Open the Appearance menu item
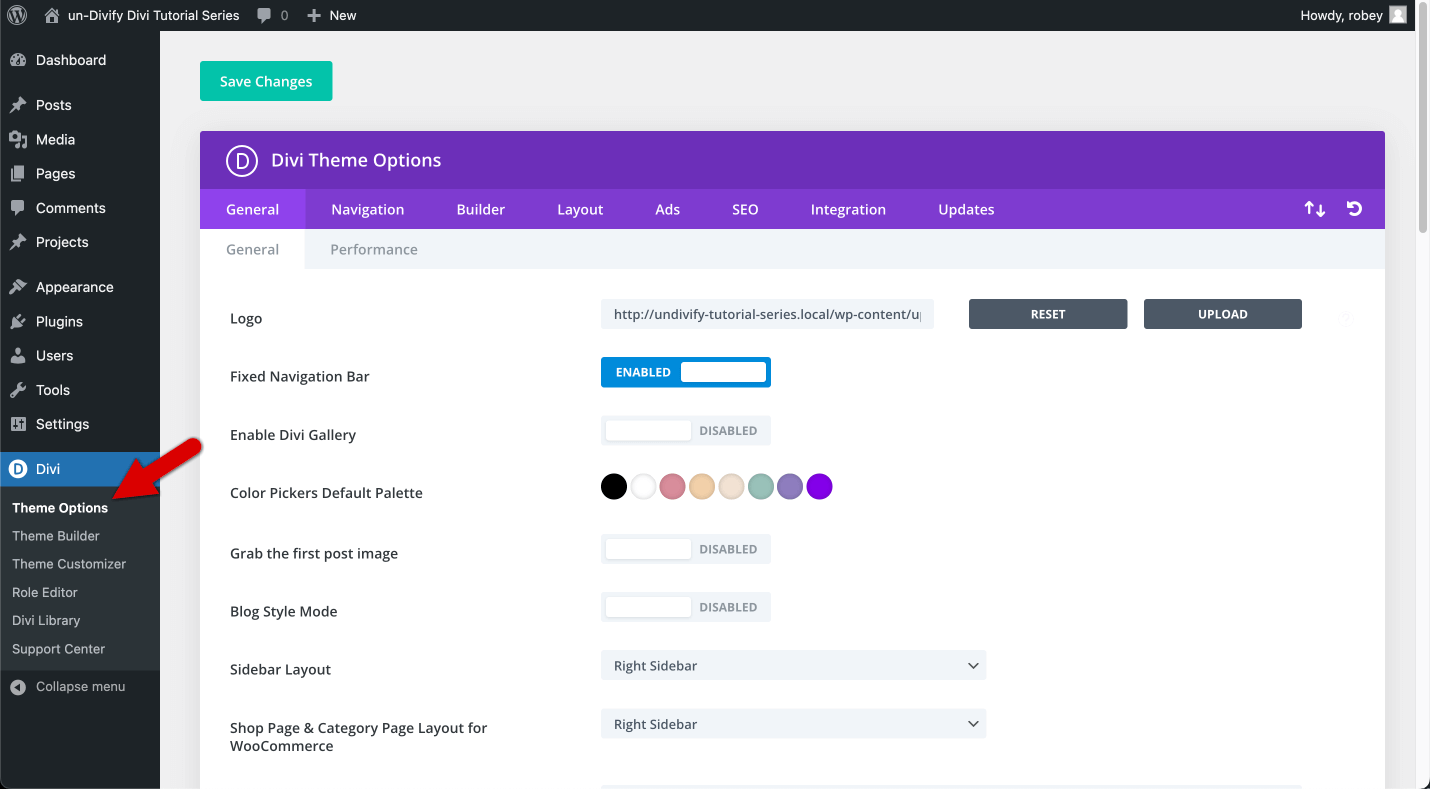This screenshot has width=1430, height=789. 80,287
